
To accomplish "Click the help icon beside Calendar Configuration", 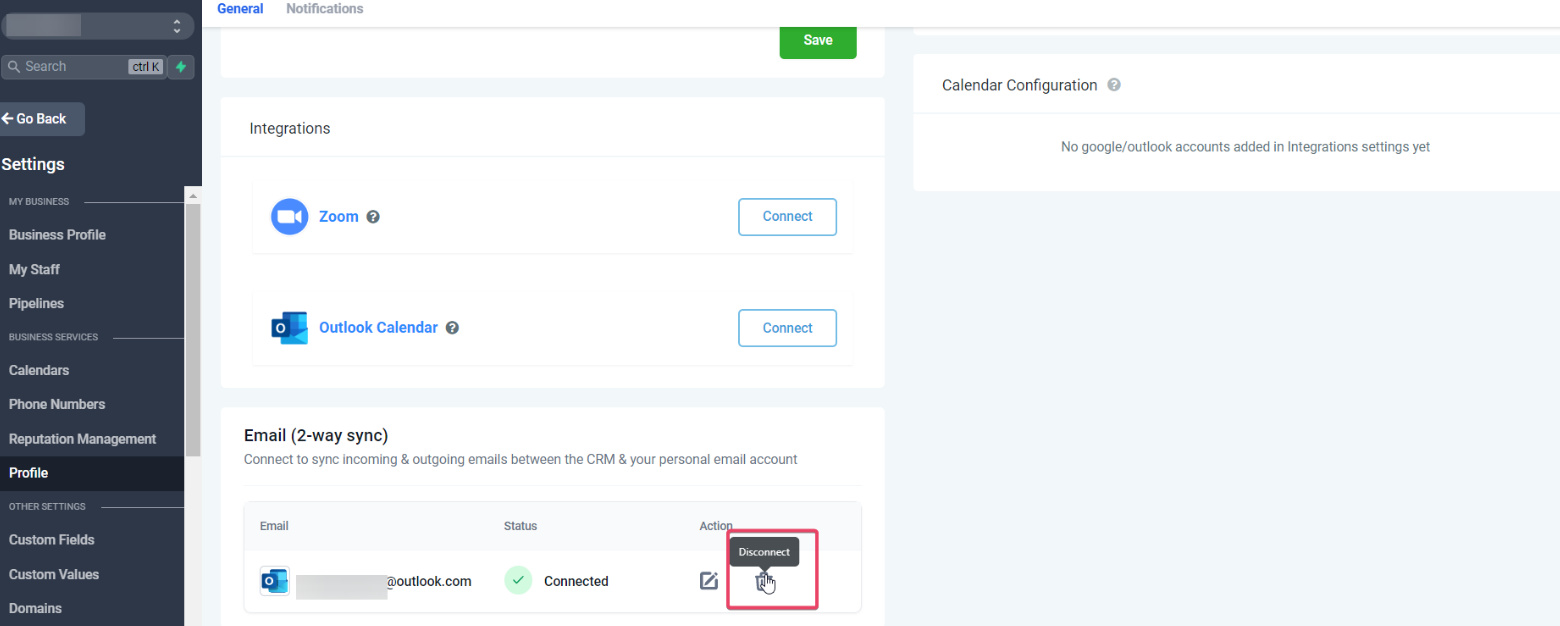I will point(1114,85).
